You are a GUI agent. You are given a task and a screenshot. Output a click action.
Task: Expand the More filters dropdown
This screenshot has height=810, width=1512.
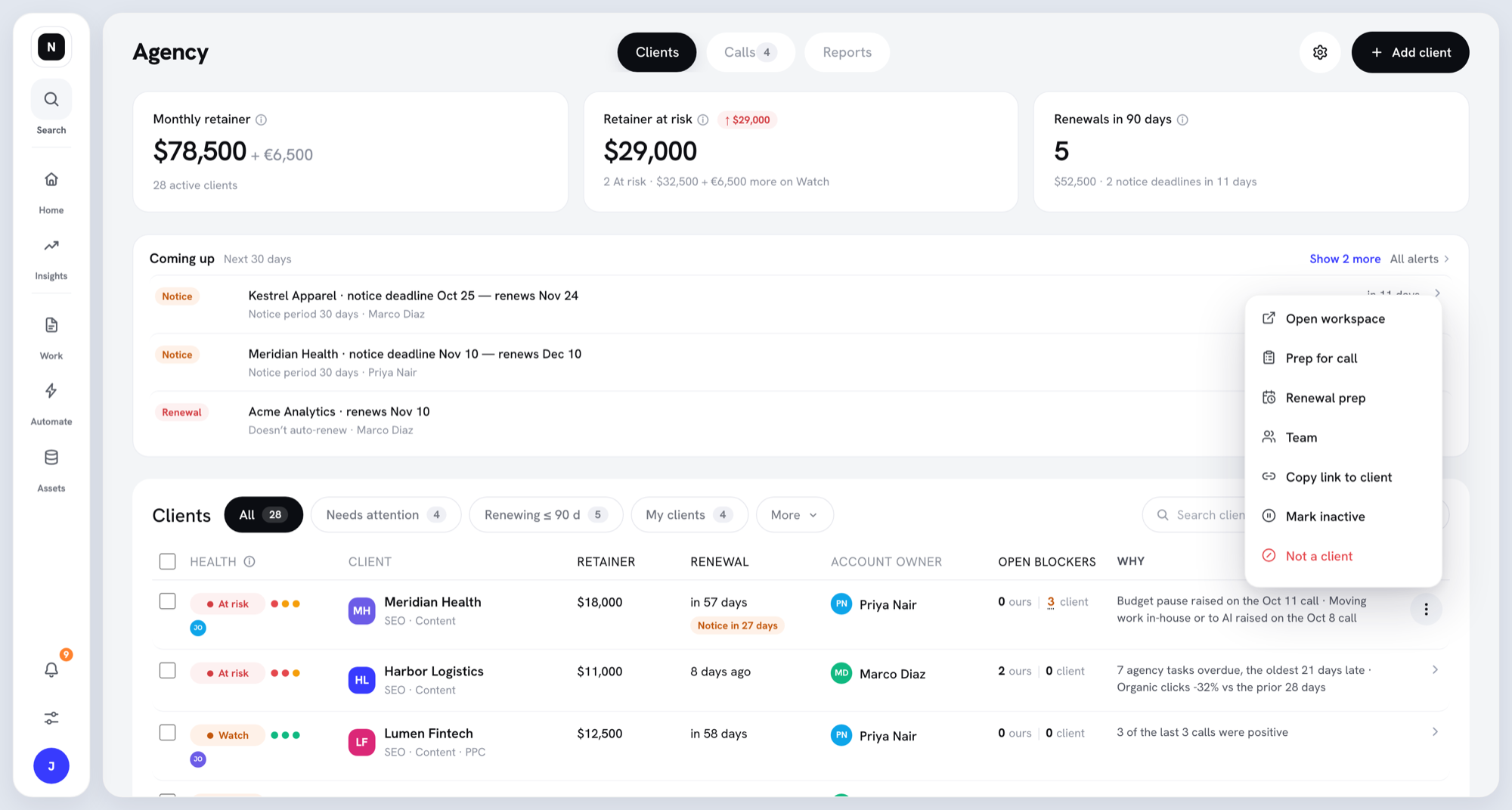(795, 515)
